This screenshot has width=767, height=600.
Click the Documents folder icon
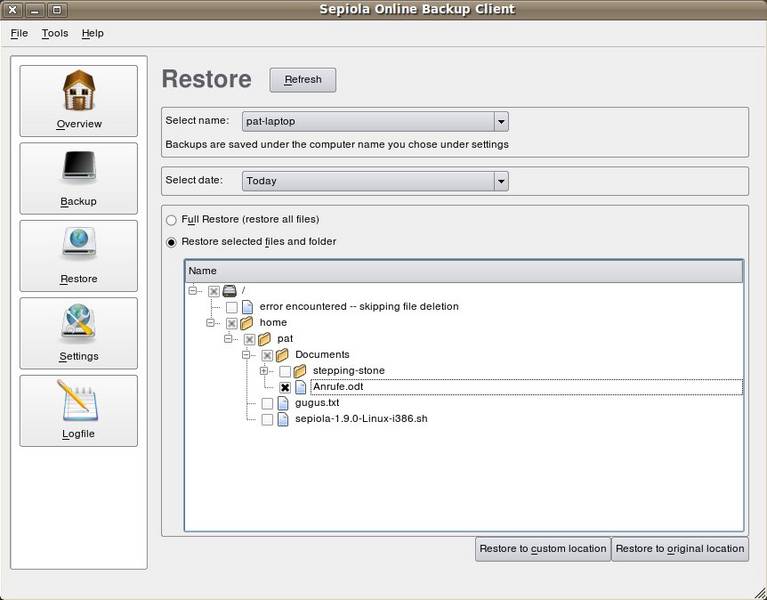(x=282, y=355)
